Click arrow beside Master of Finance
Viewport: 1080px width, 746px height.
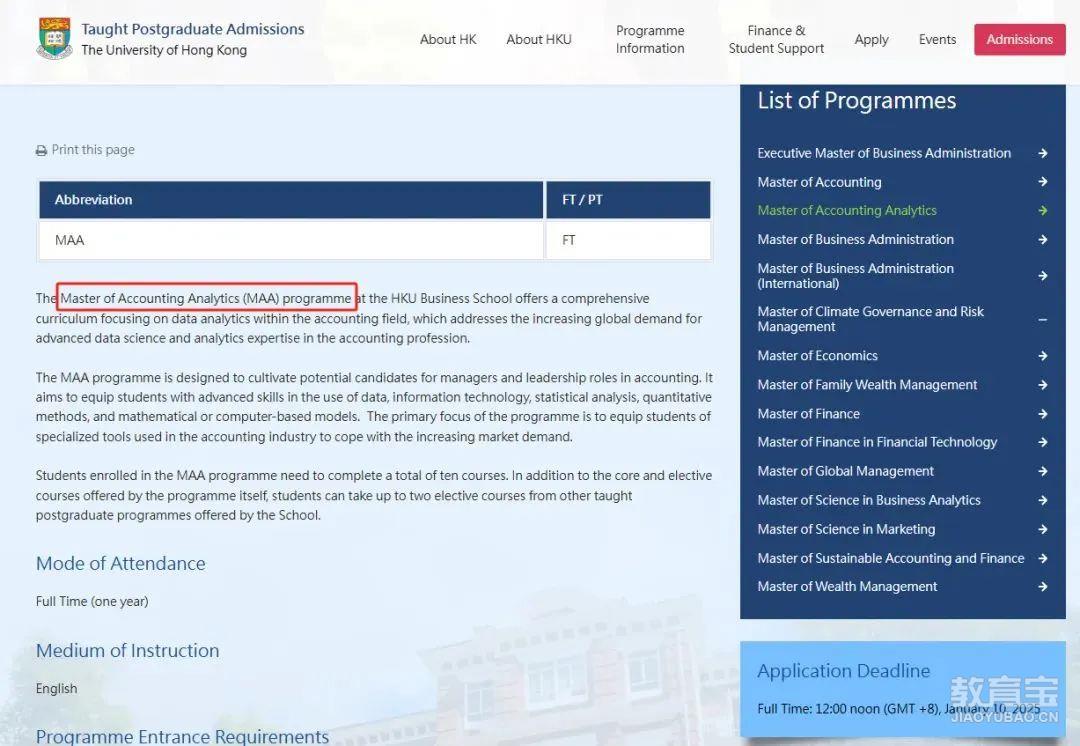(1043, 414)
